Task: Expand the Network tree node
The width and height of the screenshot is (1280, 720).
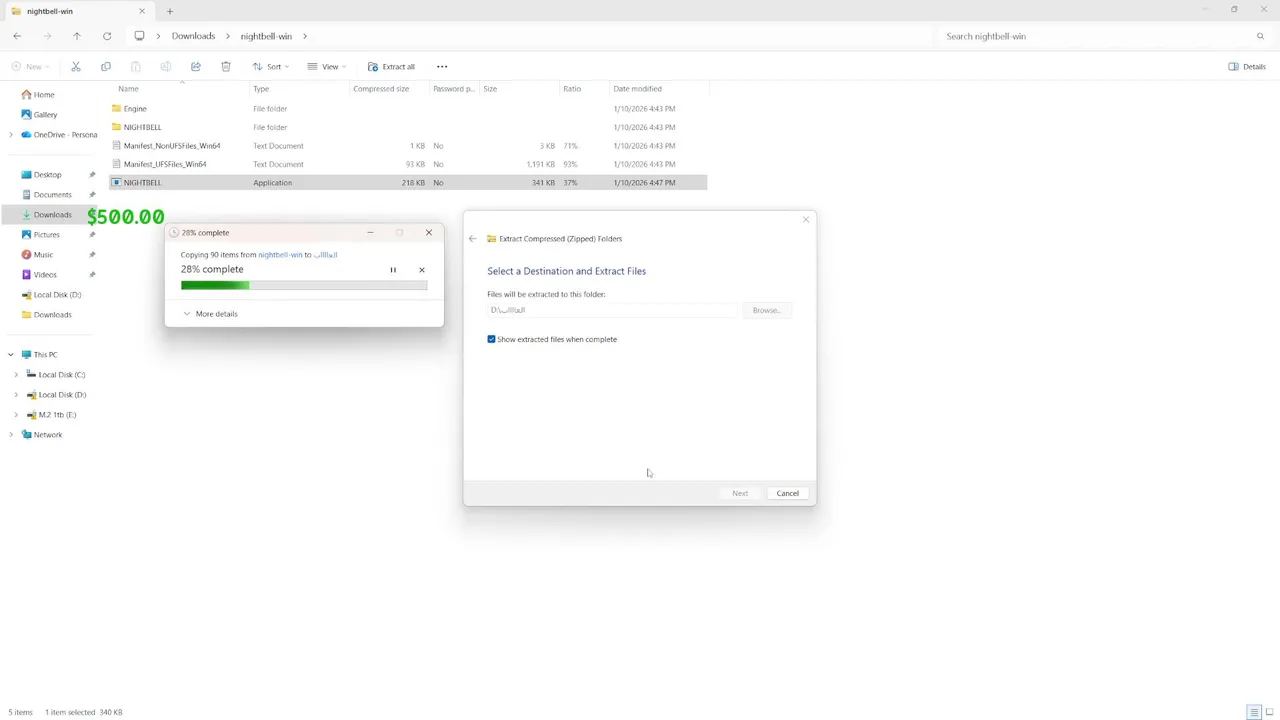Action: 11,435
